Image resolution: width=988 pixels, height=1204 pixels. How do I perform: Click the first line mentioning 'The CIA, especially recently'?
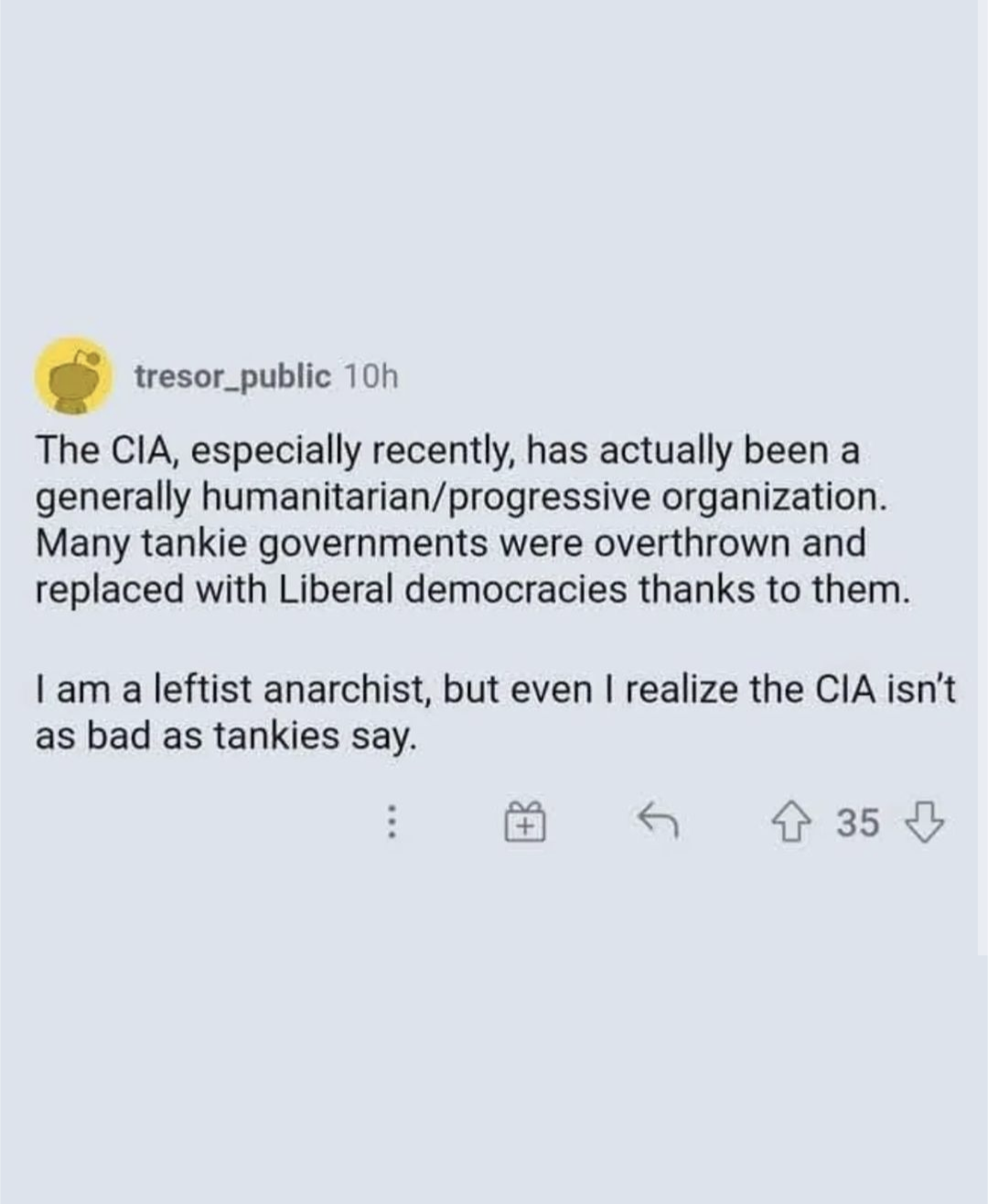447,450
